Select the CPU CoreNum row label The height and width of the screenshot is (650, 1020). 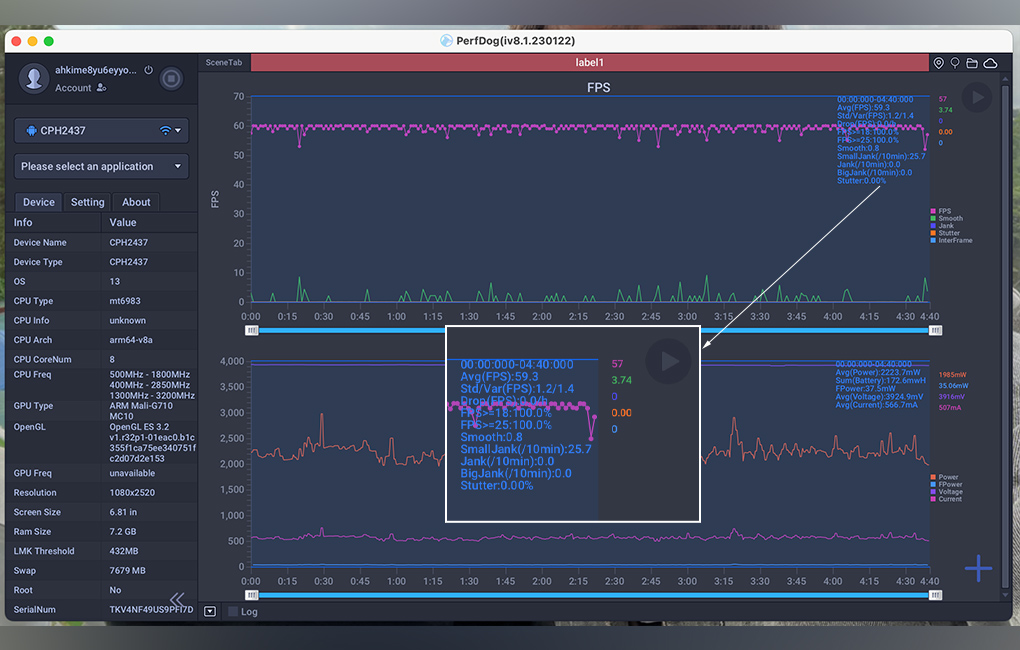pos(42,360)
